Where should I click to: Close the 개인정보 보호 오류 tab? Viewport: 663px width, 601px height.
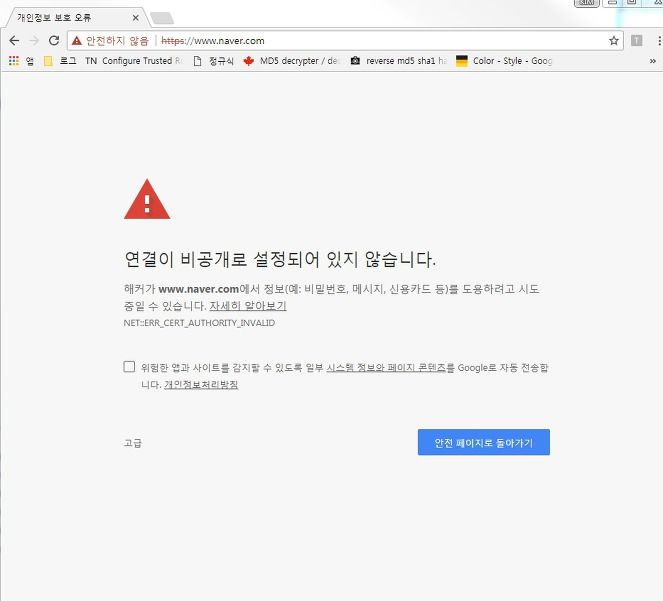pyautogui.click(x=135, y=18)
